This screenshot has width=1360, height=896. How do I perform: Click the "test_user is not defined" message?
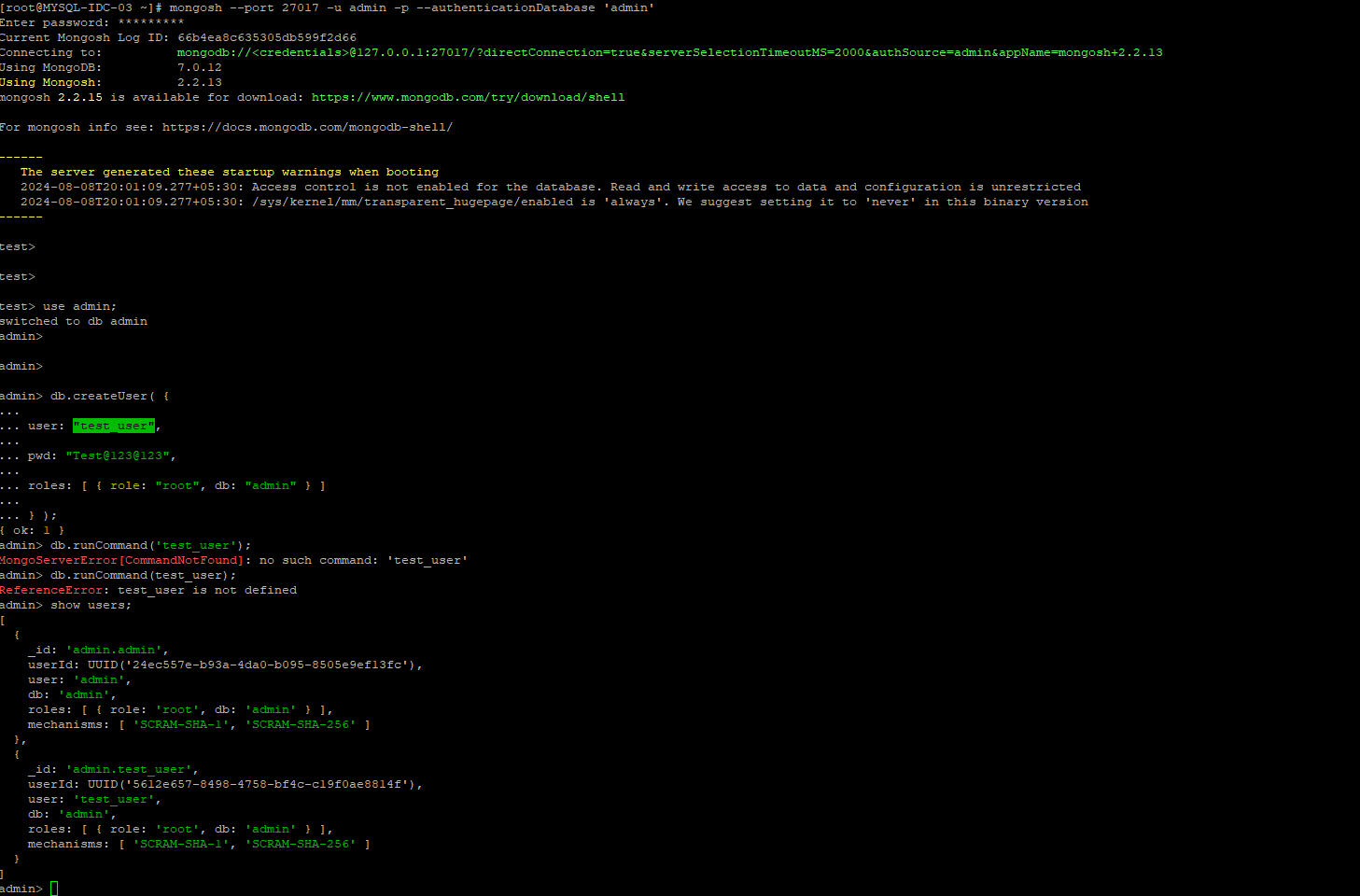tap(207, 590)
